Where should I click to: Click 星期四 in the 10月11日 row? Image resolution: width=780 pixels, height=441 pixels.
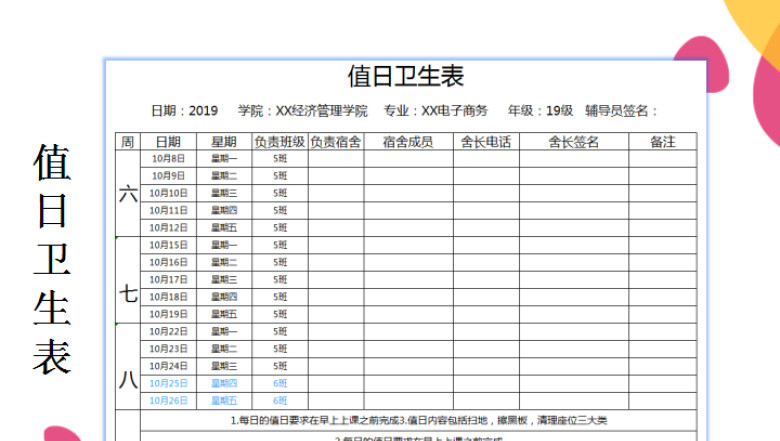pos(224,210)
